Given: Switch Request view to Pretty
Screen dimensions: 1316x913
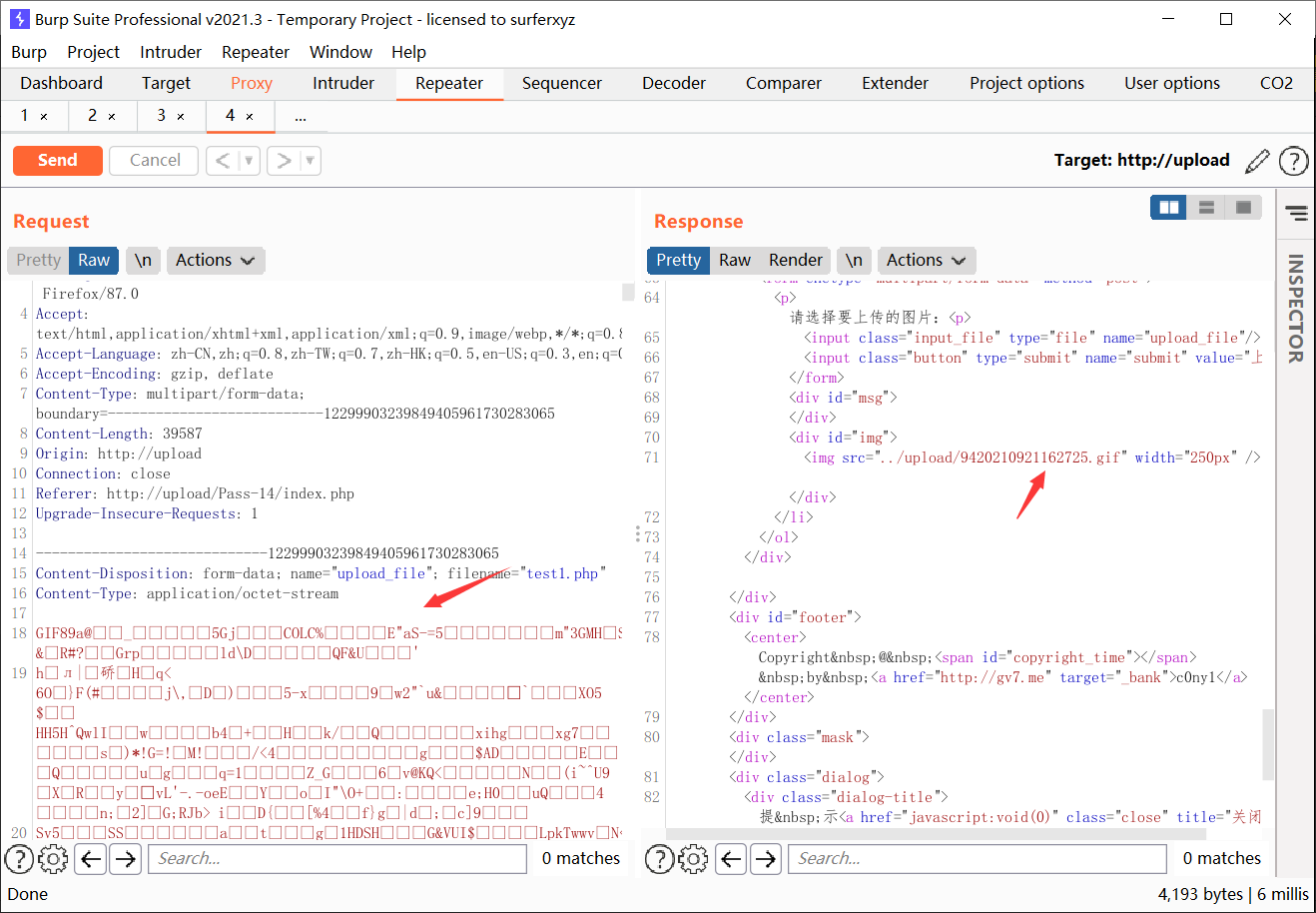Looking at the screenshot, I should (x=38, y=261).
